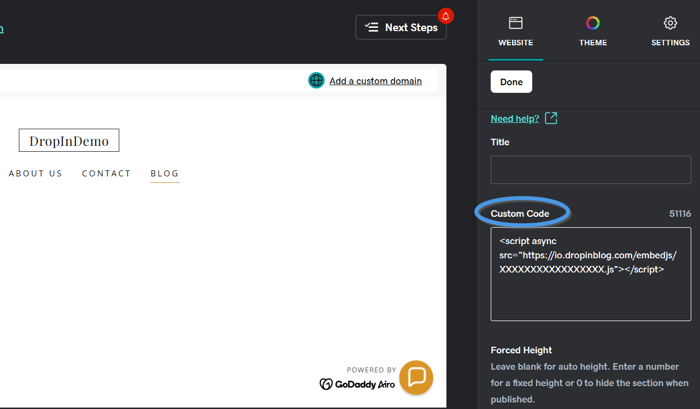Click the red notification bell badge
The image size is (700, 409).
point(446,16)
